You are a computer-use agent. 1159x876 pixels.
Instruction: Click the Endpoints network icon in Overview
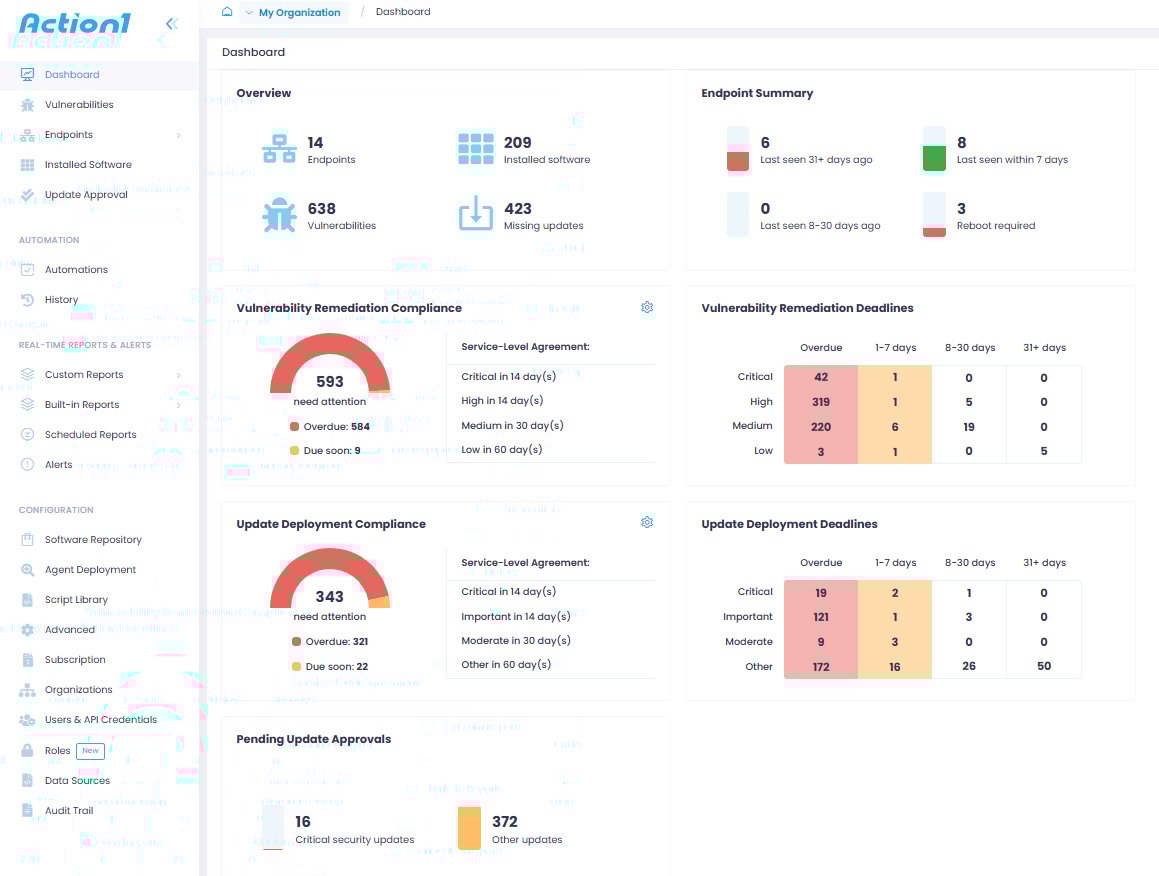click(279, 150)
